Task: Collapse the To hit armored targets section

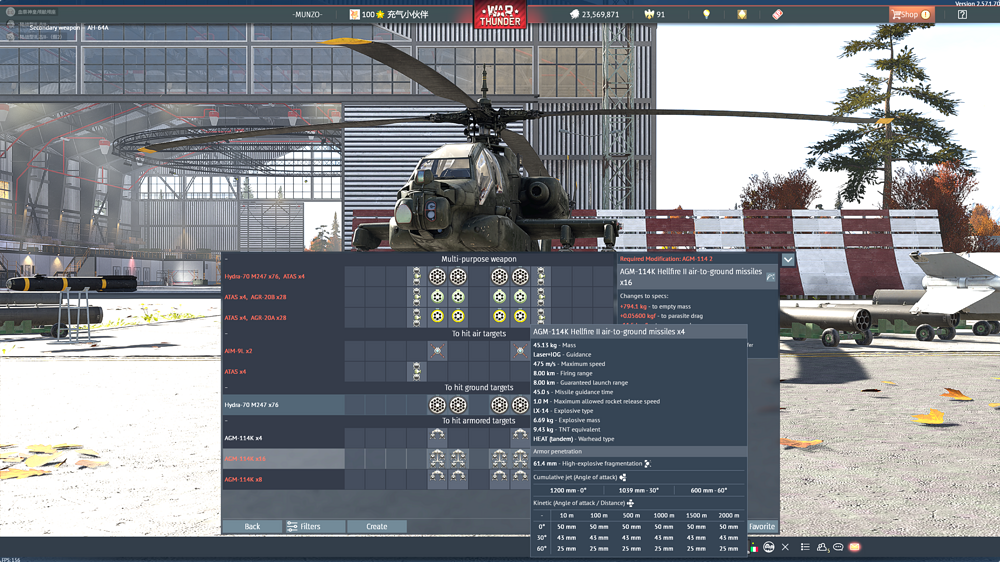Action: click(226, 421)
